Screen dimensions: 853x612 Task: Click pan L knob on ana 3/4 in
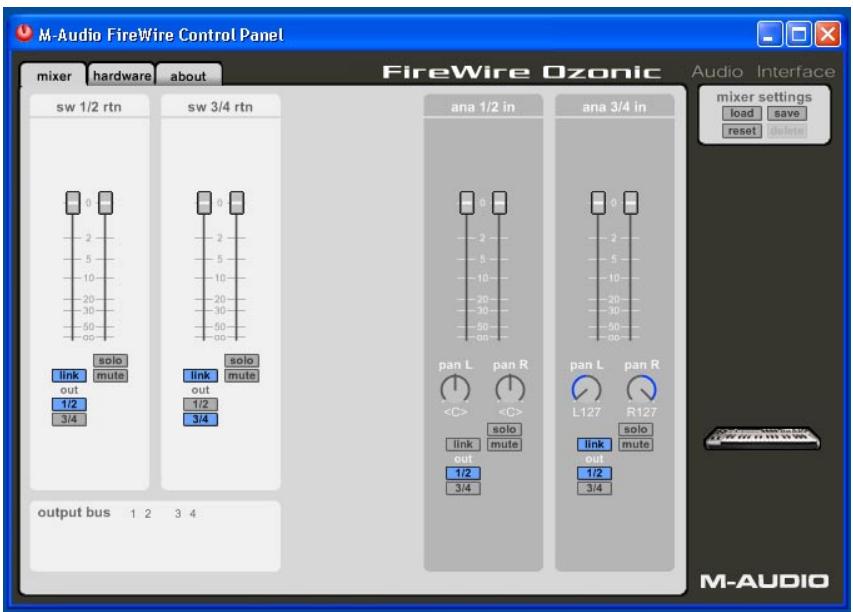[586, 388]
